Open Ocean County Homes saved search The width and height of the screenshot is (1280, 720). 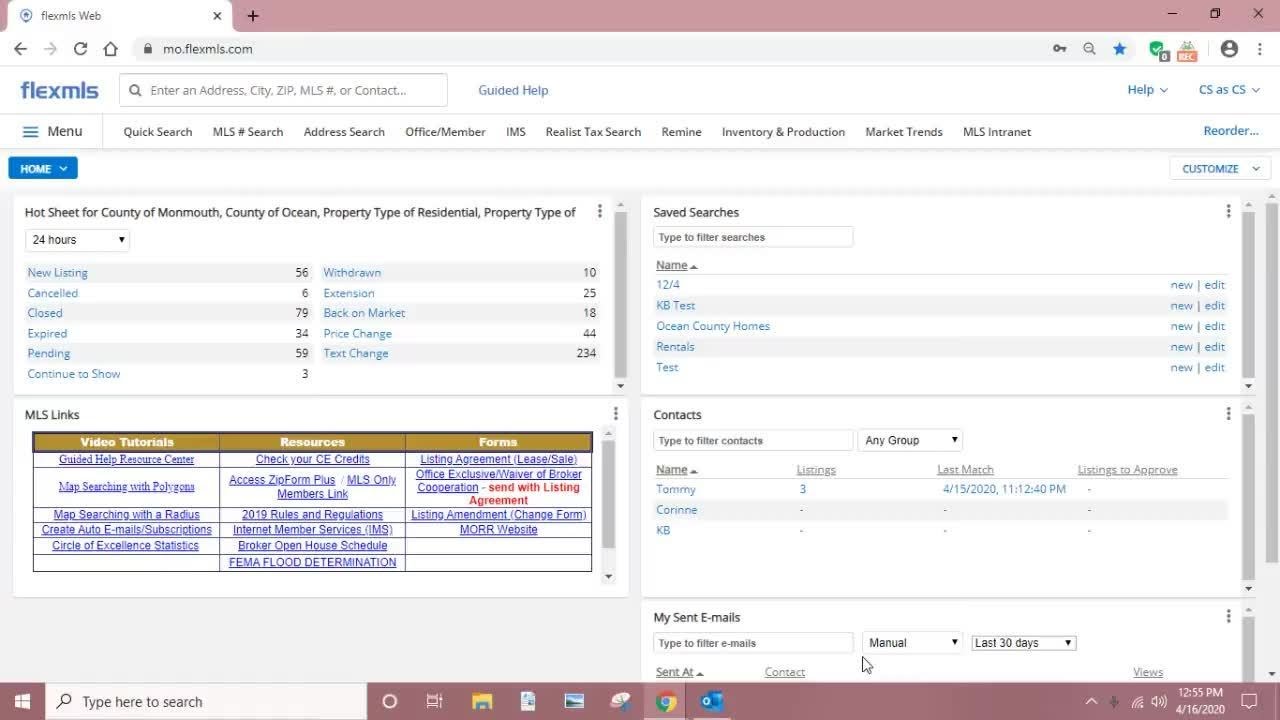coord(713,326)
